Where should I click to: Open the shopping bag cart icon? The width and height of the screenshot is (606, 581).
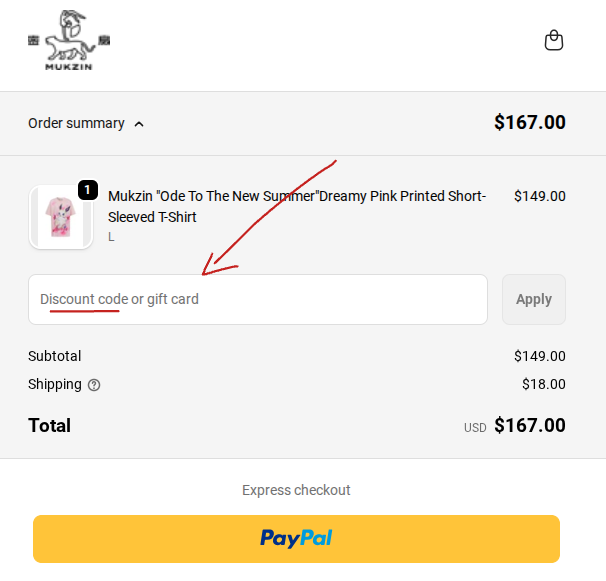(x=554, y=41)
